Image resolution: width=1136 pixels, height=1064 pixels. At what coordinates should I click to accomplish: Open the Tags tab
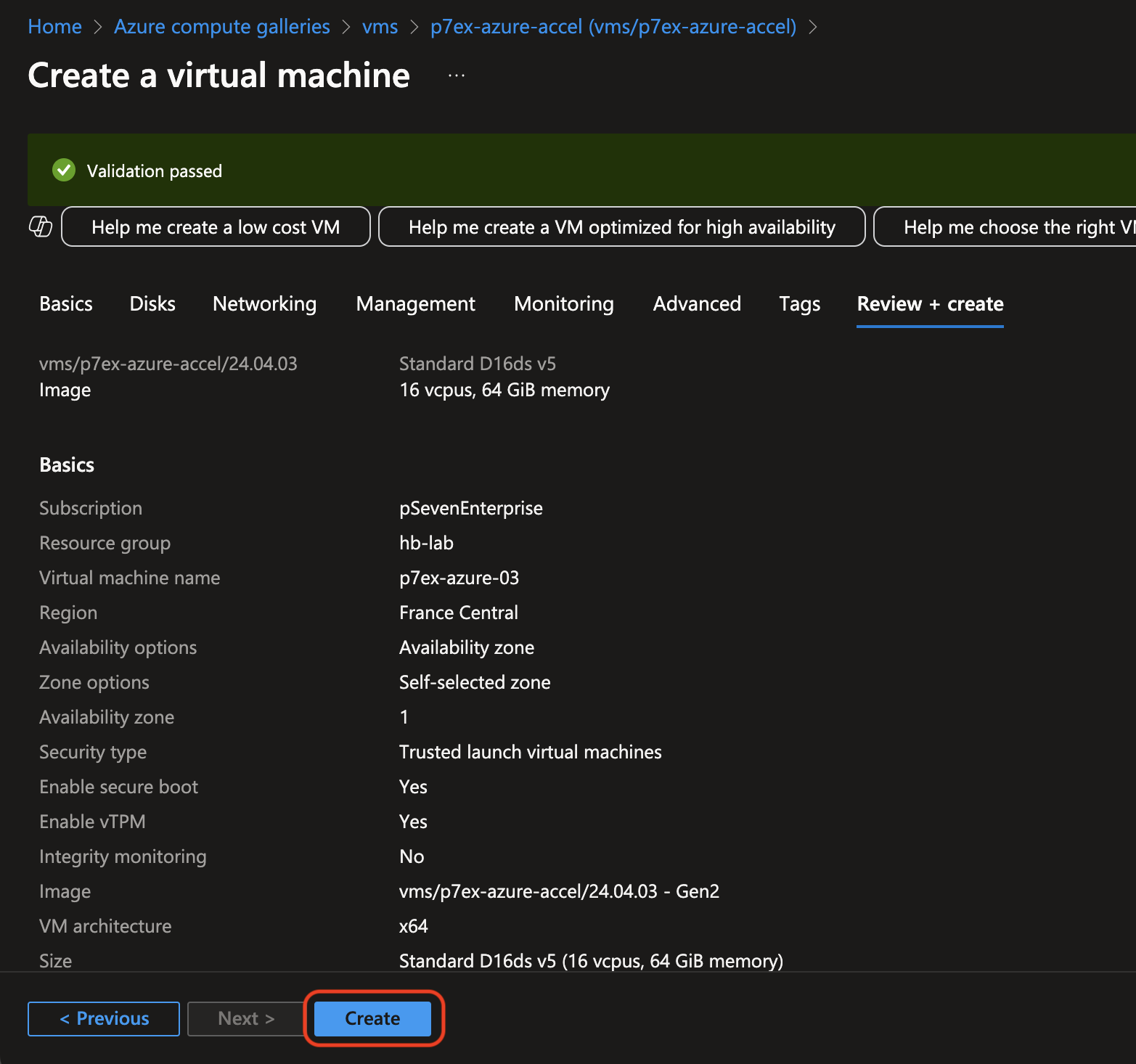pos(799,303)
